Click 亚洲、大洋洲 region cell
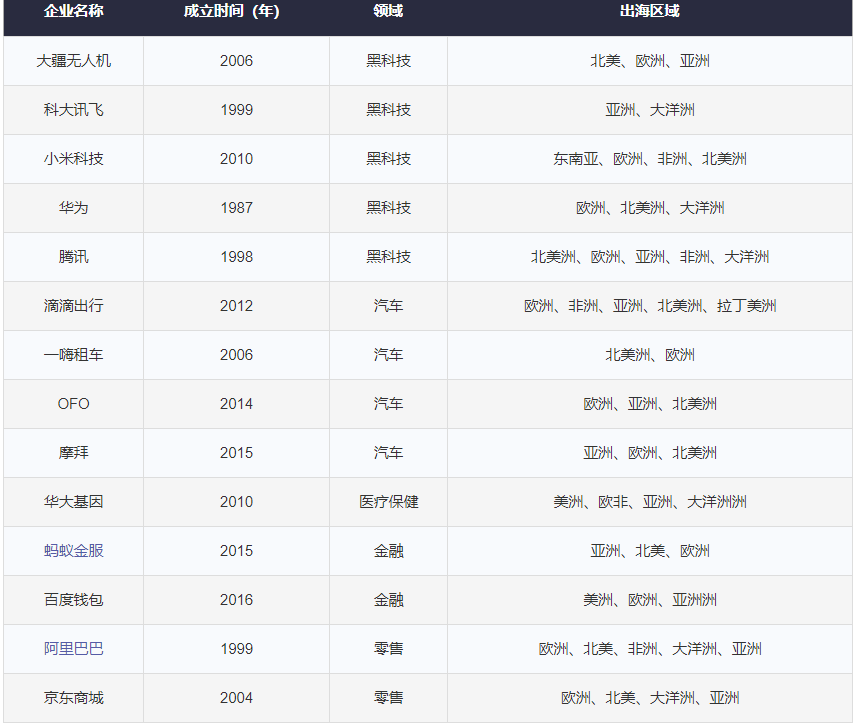 [x=649, y=110]
